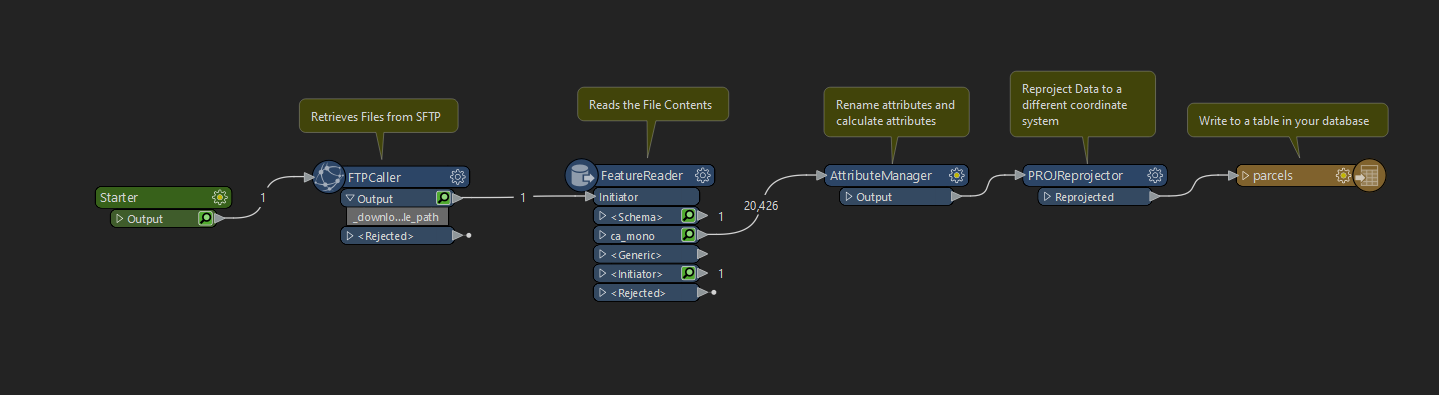Open the FTPCaller parameters gear icon
This screenshot has height=395, width=1439.
click(x=458, y=177)
